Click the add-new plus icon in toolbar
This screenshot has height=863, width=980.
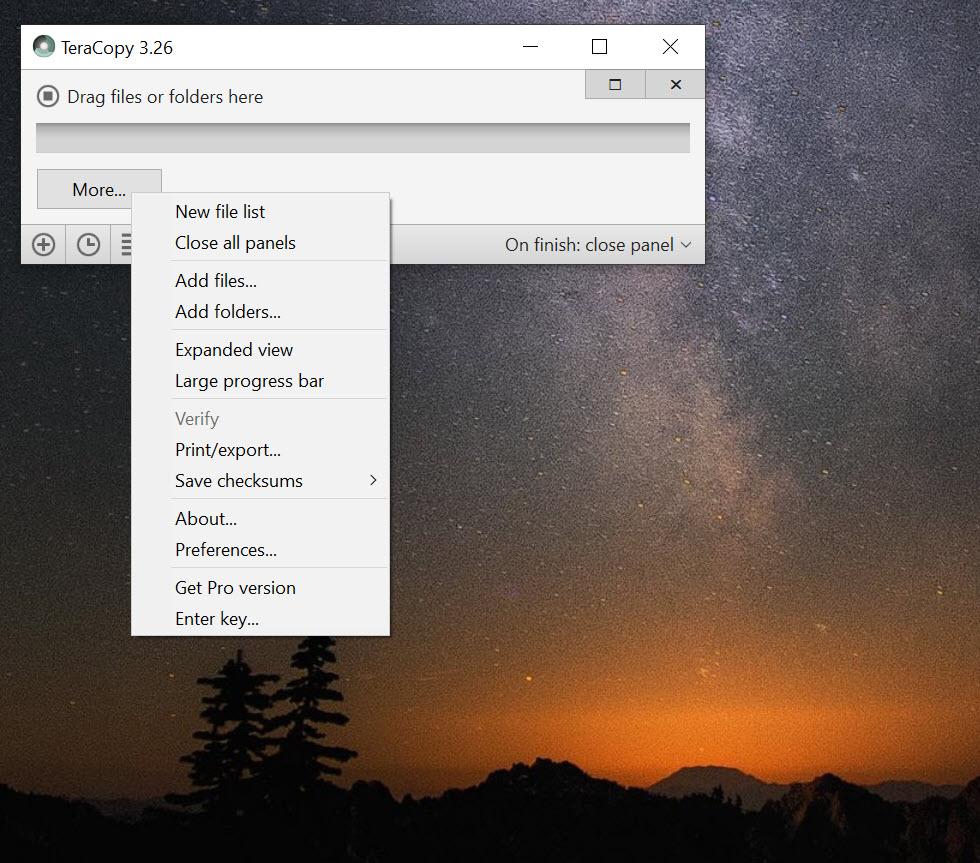point(43,244)
